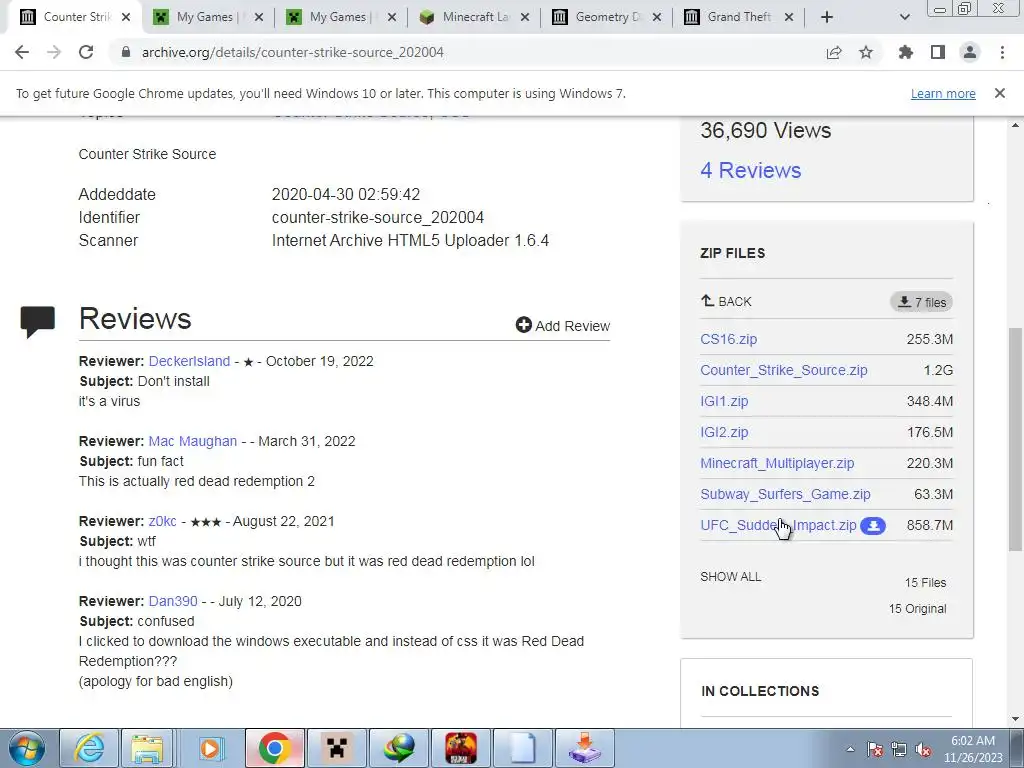The width and height of the screenshot is (1024, 768).
Task: Show hidden system tray icons
Action: [850, 749]
